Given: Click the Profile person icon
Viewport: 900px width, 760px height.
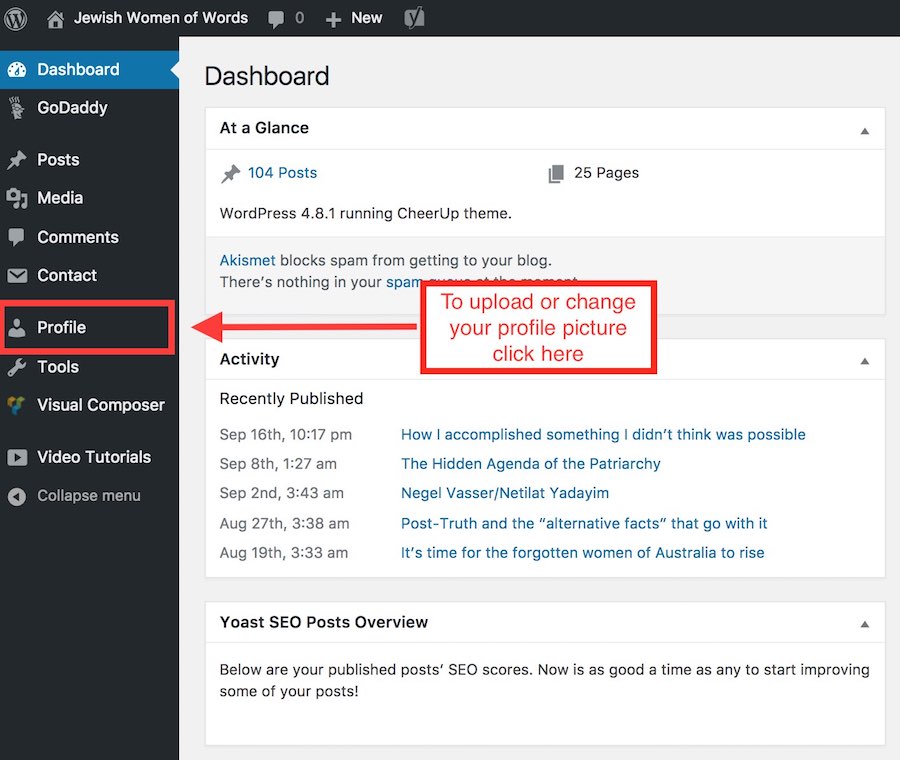Looking at the screenshot, I should pos(17,327).
